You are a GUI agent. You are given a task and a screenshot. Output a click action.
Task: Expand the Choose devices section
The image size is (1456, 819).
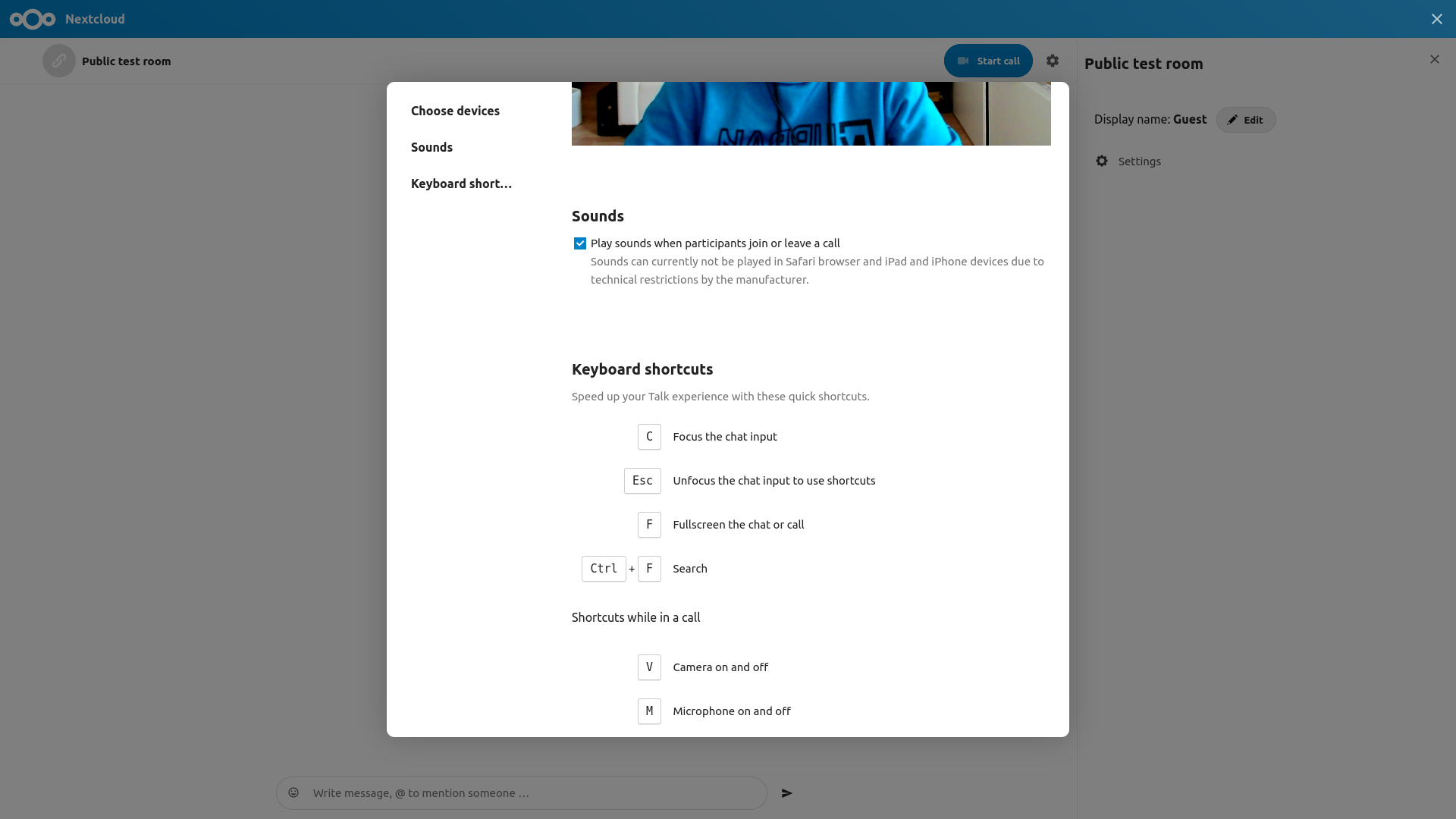point(455,110)
